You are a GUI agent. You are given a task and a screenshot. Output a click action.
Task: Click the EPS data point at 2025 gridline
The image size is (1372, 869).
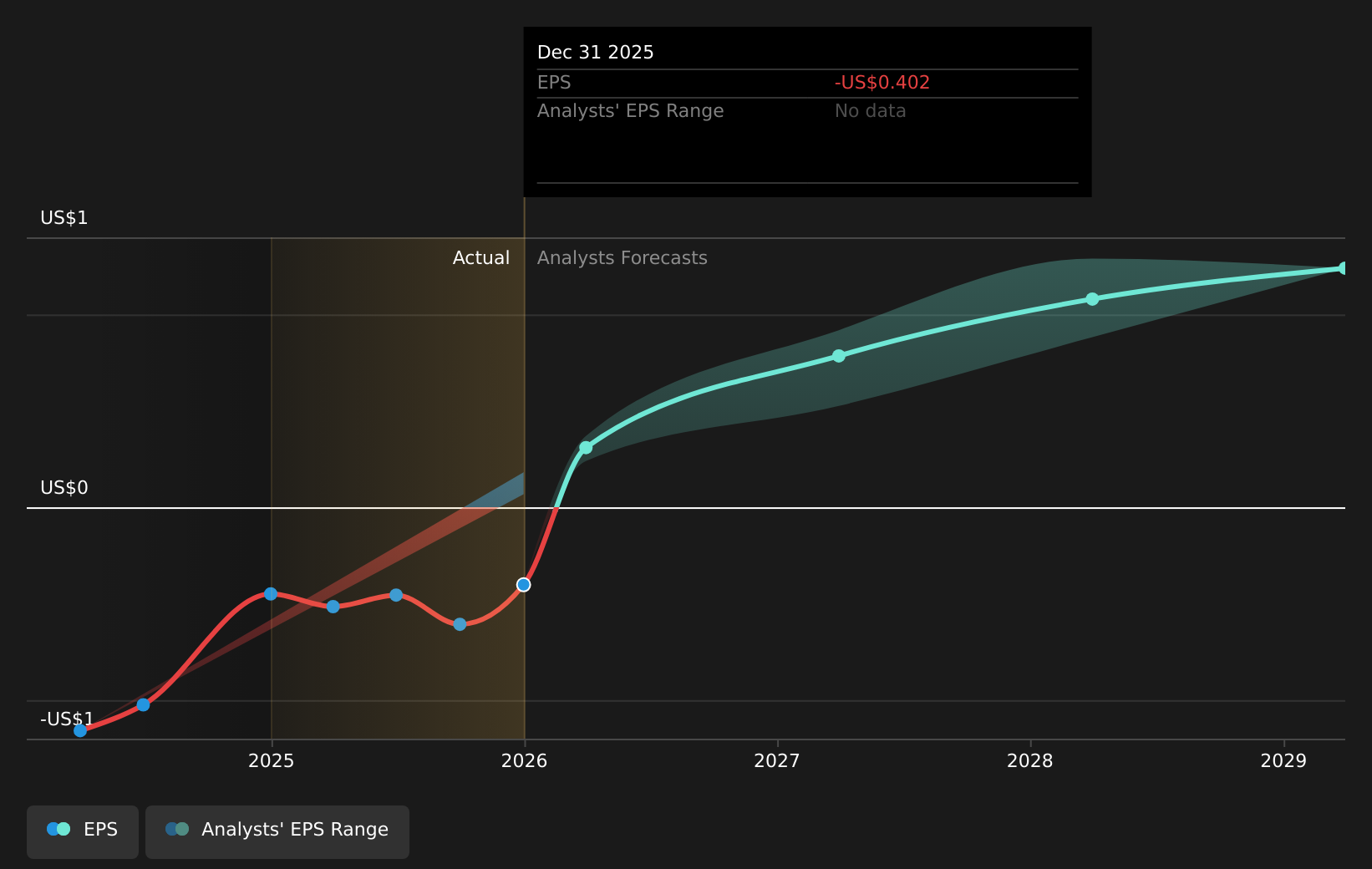click(271, 594)
